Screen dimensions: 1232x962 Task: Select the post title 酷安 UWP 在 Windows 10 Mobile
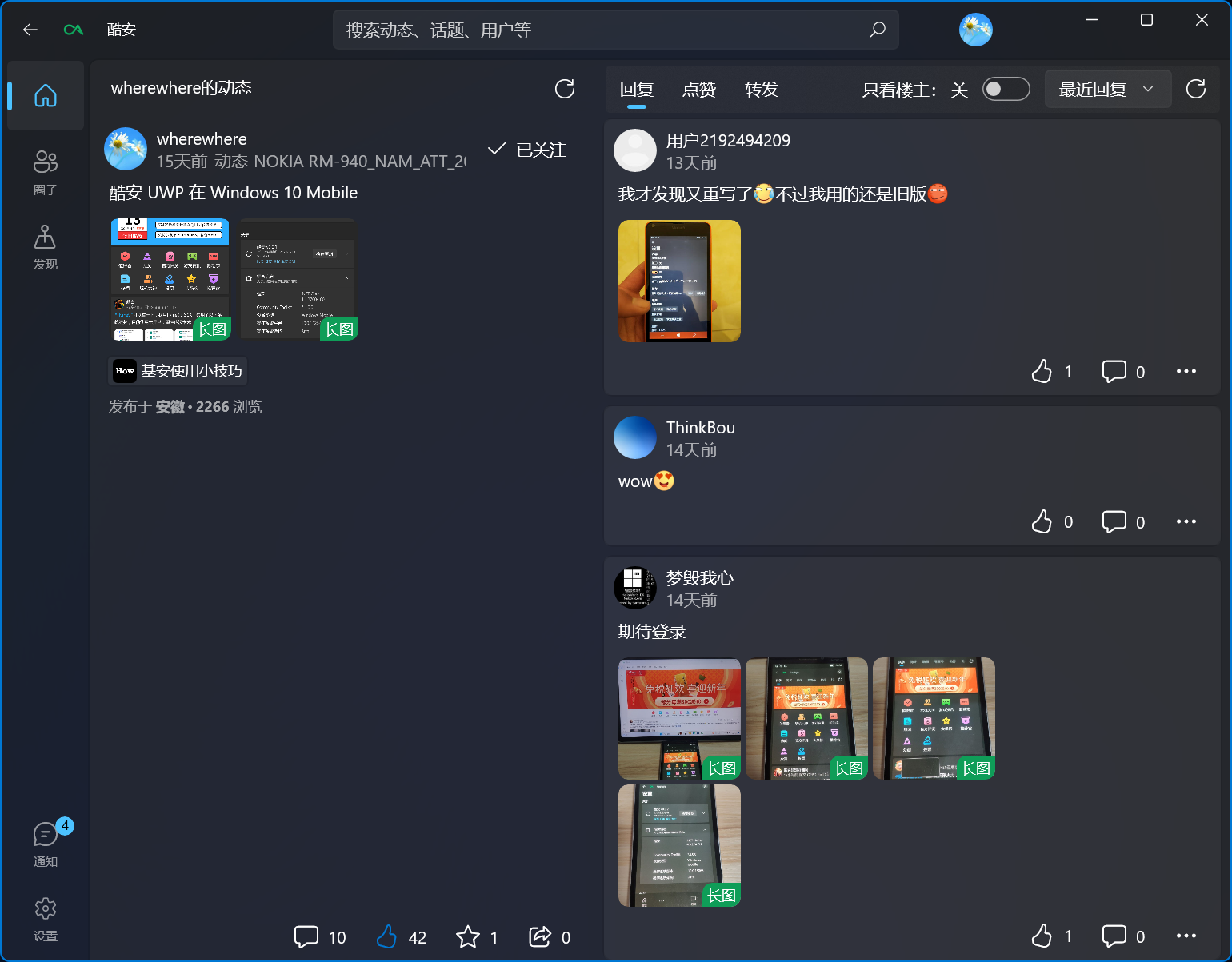(x=233, y=193)
